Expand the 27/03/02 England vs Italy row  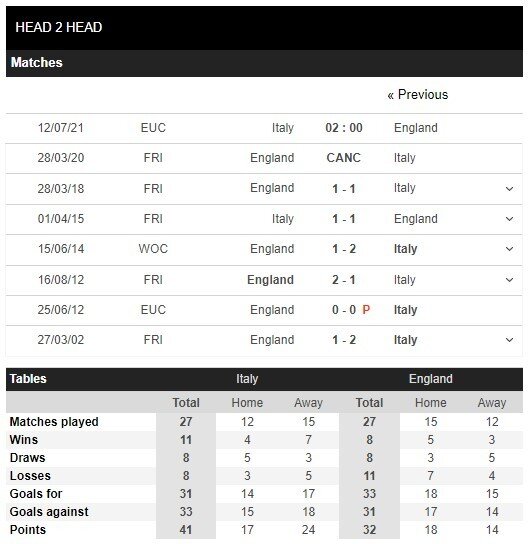click(x=509, y=340)
